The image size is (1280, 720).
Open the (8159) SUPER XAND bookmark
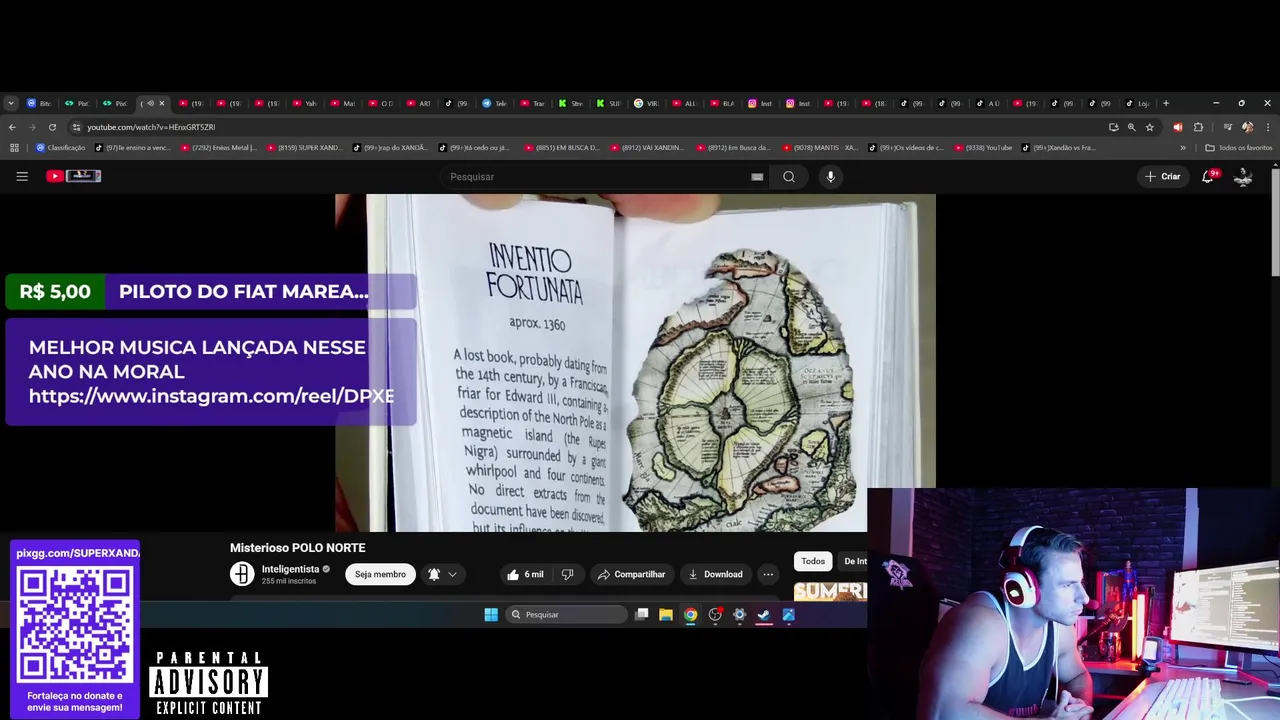304,148
